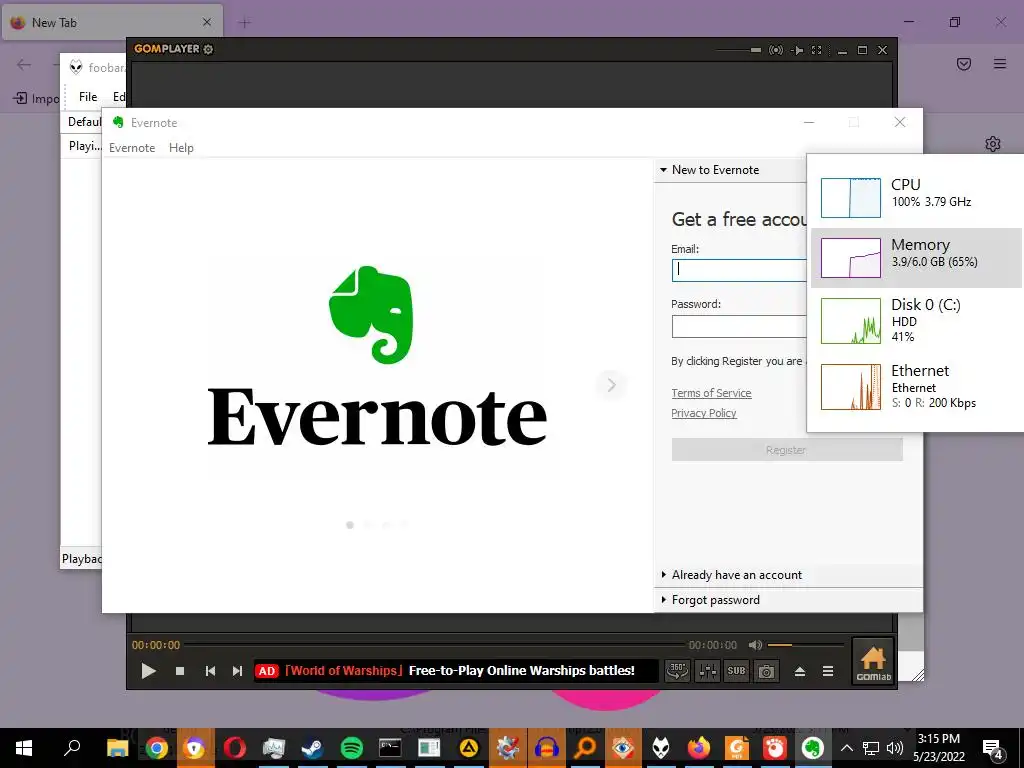Switch GOM Player to fullscreen mode icon

tap(816, 50)
